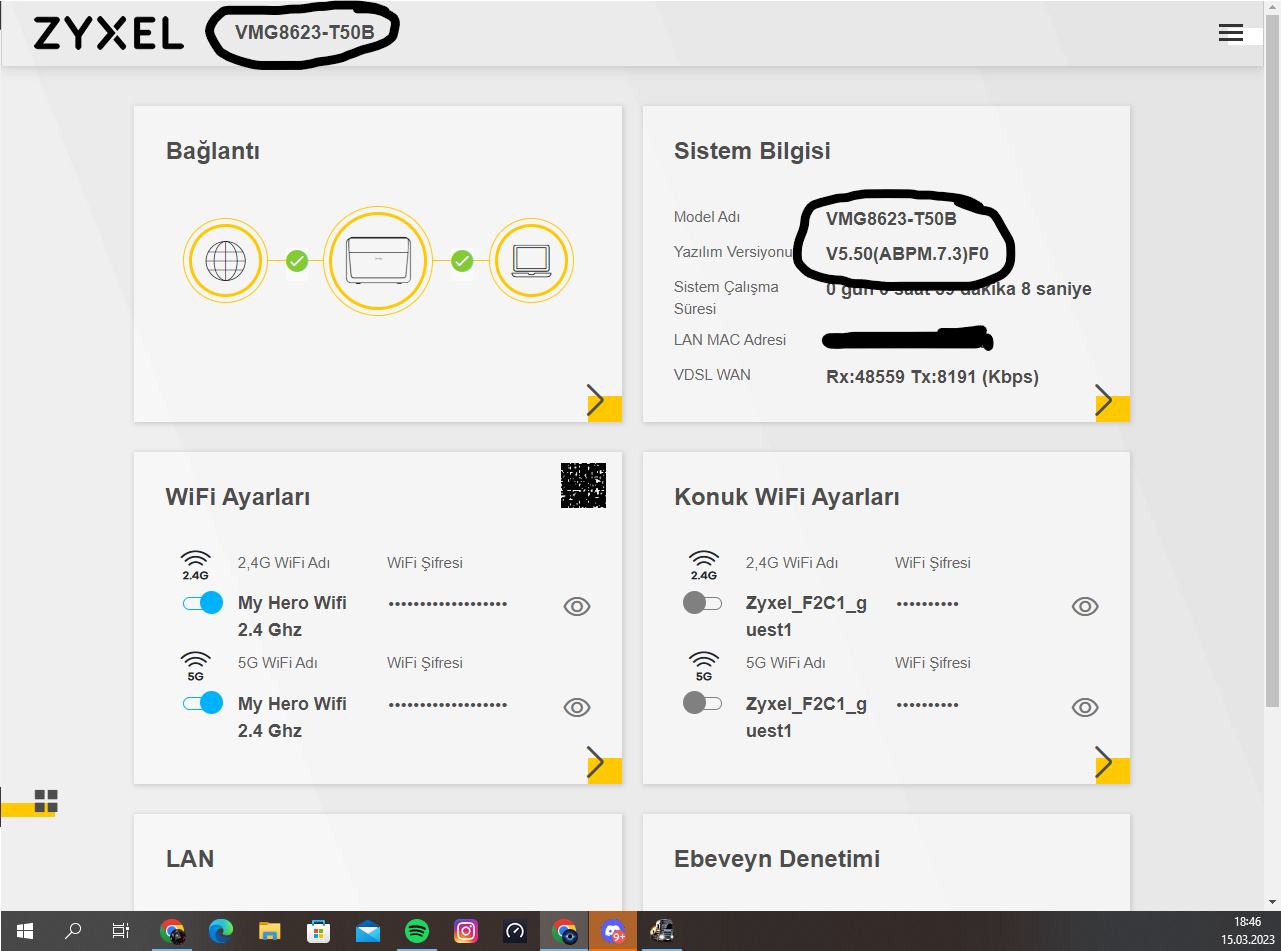Click the Ebeveyn Denetimi card title
The width and height of the screenshot is (1281, 951).
pyautogui.click(x=777, y=859)
